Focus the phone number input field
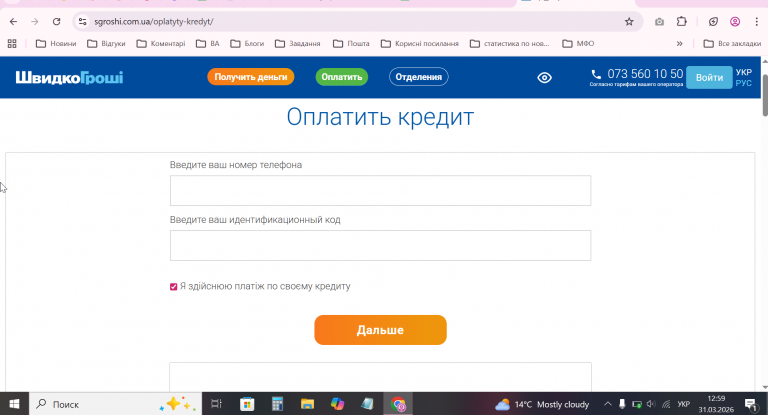Viewport: 768px width, 415px height. click(x=380, y=191)
